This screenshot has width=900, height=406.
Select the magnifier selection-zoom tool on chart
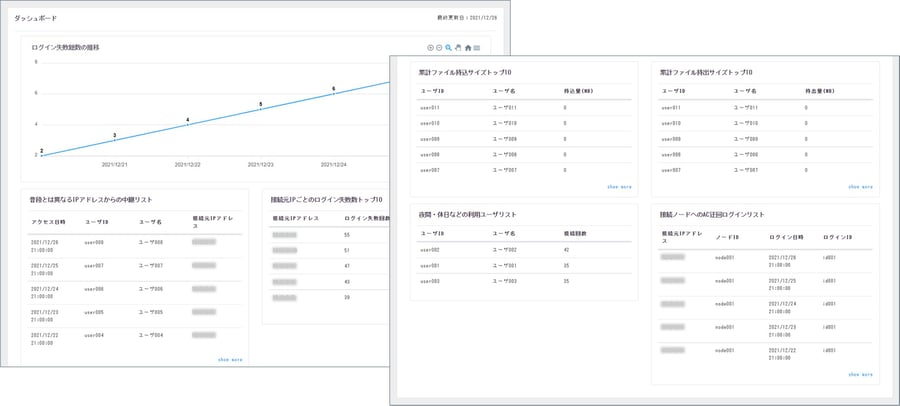click(x=449, y=48)
